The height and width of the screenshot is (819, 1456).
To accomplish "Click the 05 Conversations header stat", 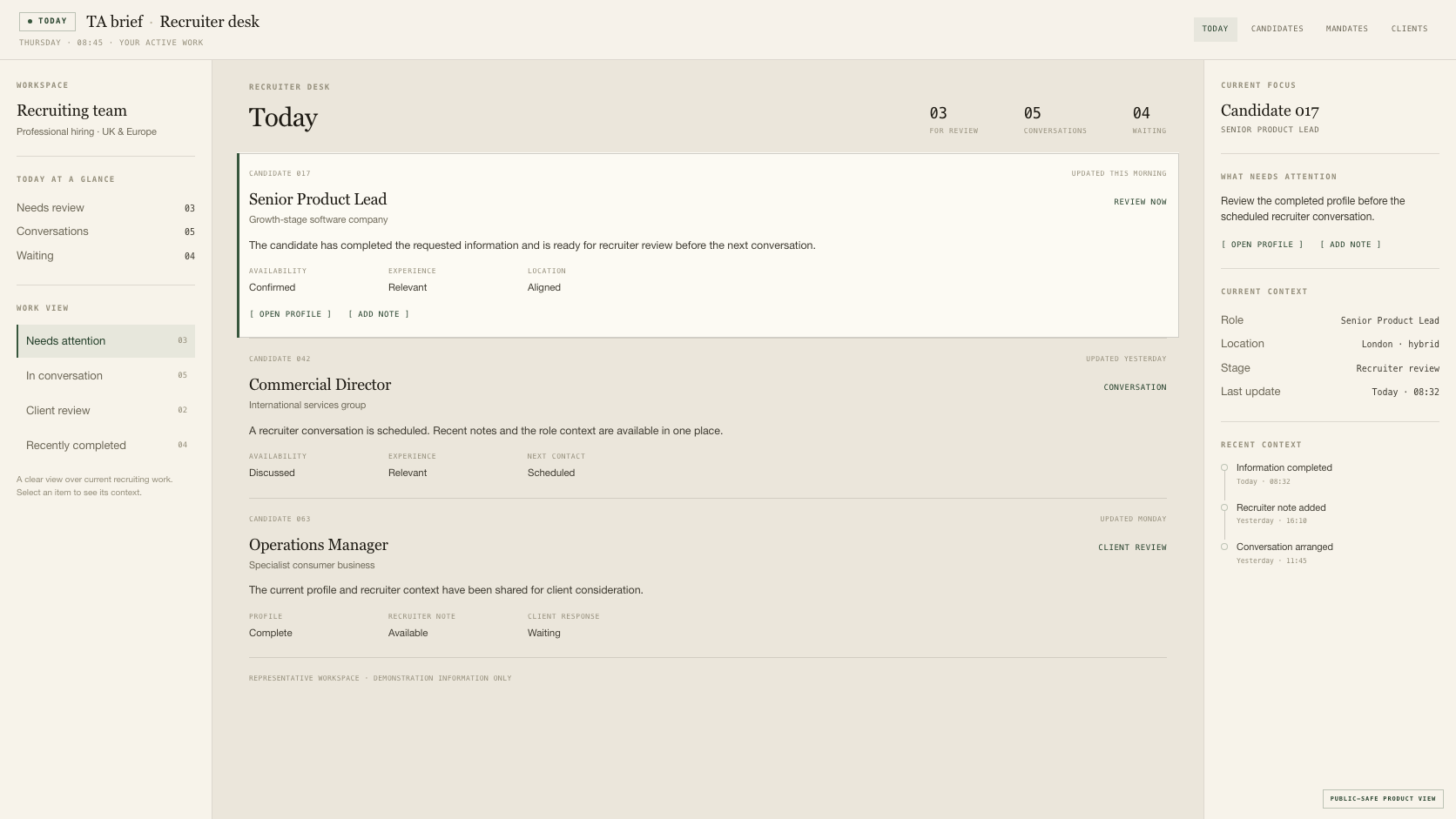I will tap(1055, 120).
